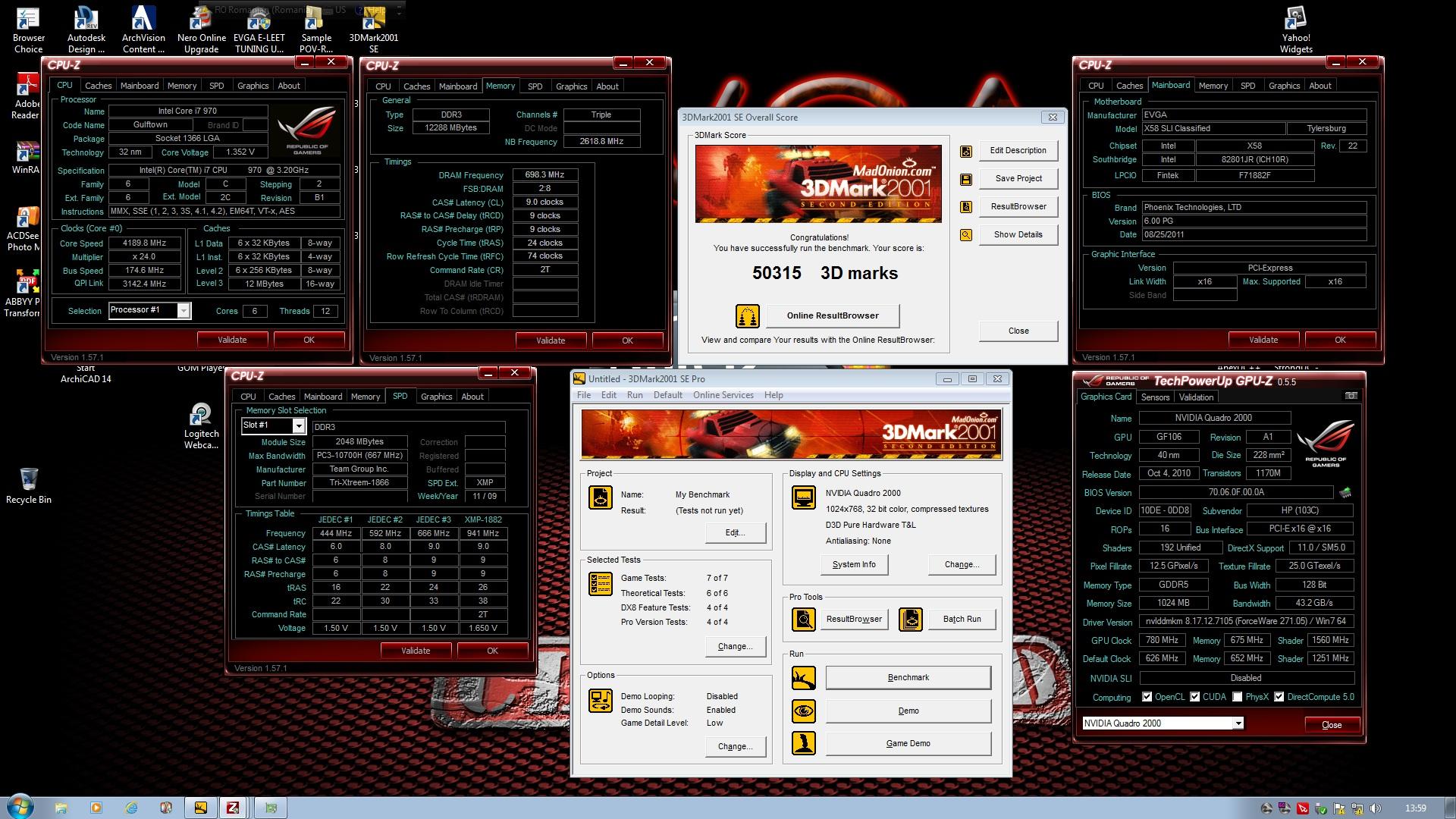Click the eye icon beside Demo
Image resolution: width=1456 pixels, height=819 pixels.
[x=803, y=711]
